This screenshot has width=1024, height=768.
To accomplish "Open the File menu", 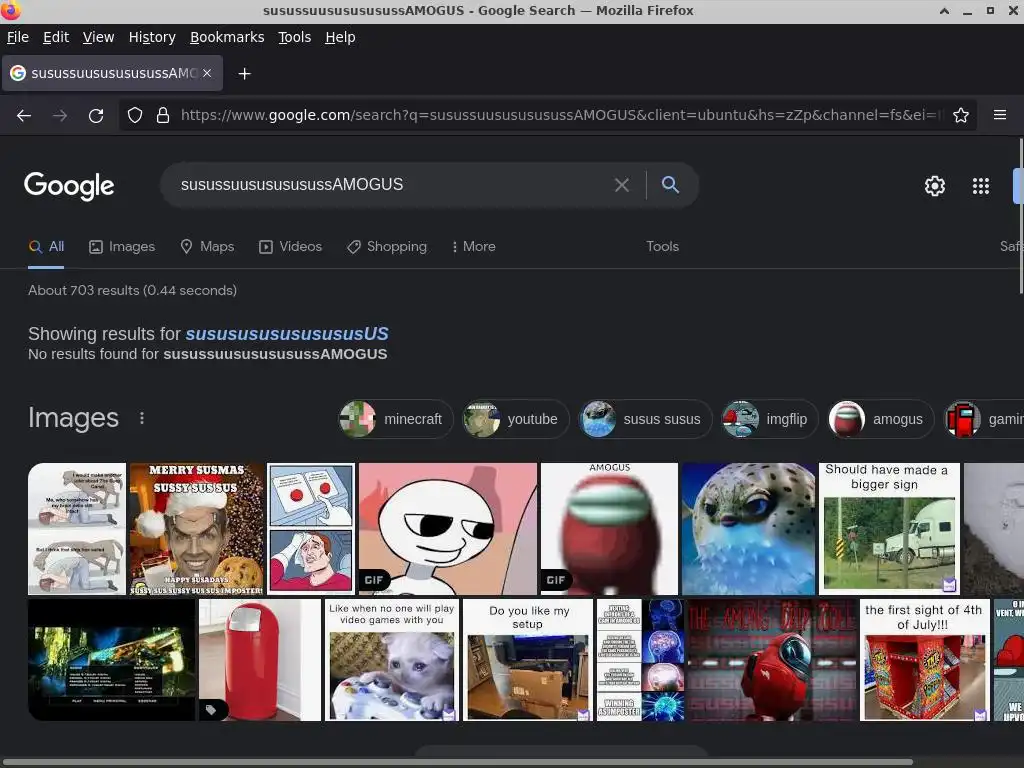I will click(x=18, y=37).
